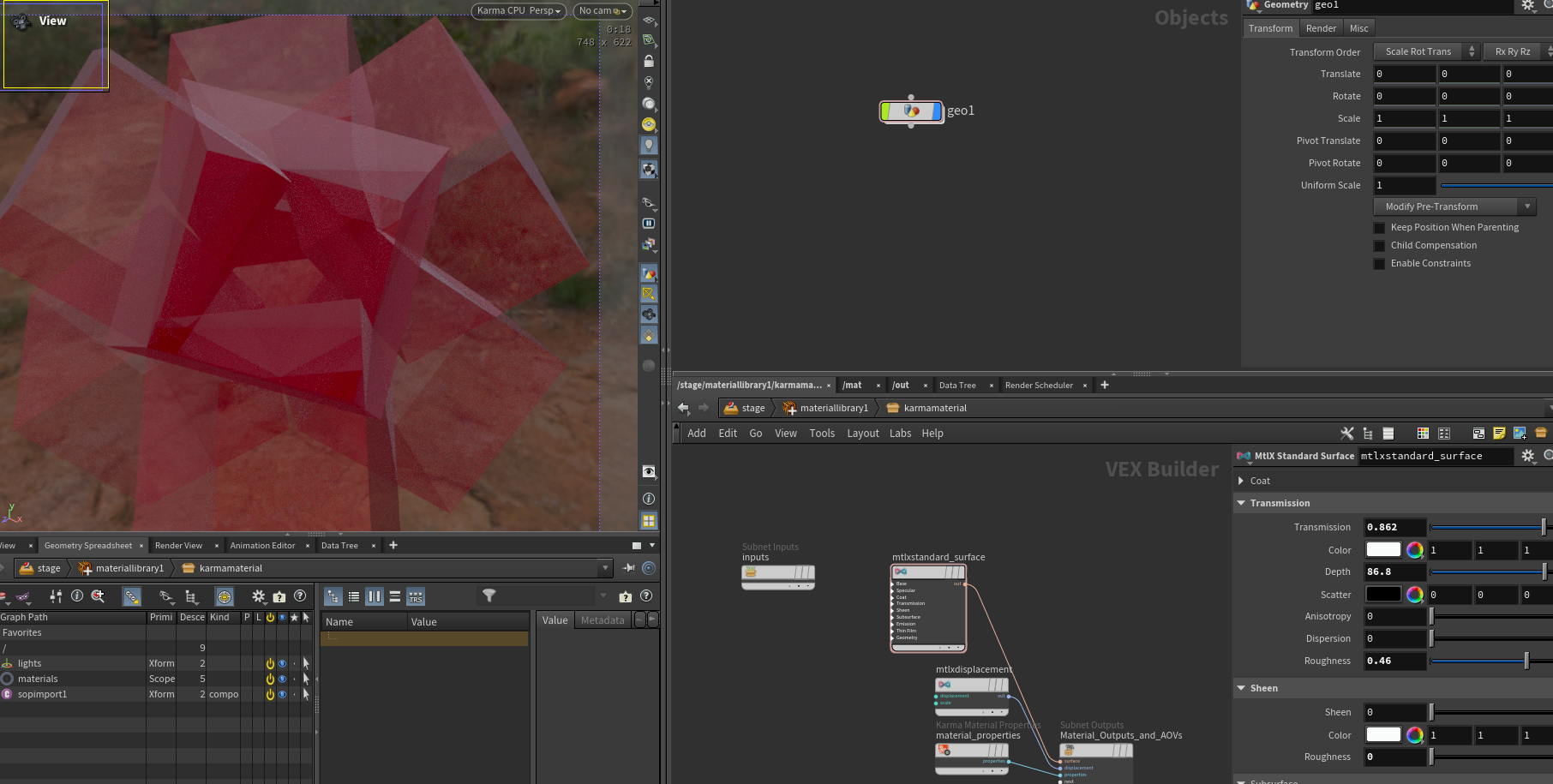Toggle the visibility eye for the lights prim
The height and width of the screenshot is (784, 1553).
tap(282, 663)
